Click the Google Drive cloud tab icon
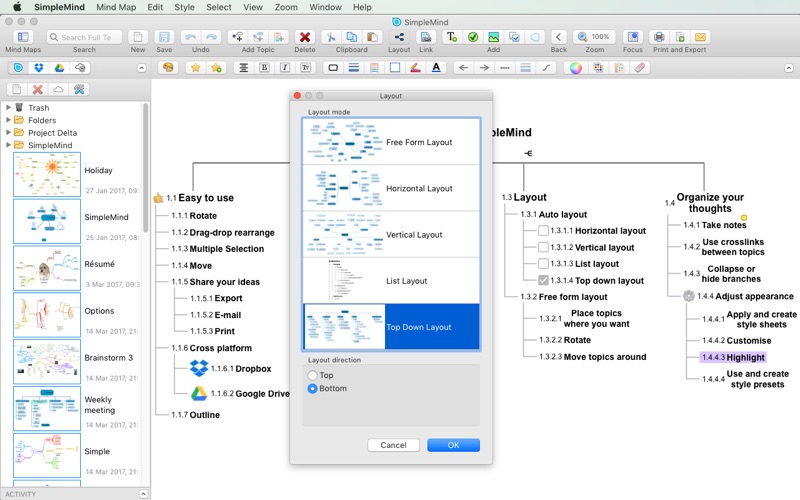 pyautogui.click(x=59, y=68)
